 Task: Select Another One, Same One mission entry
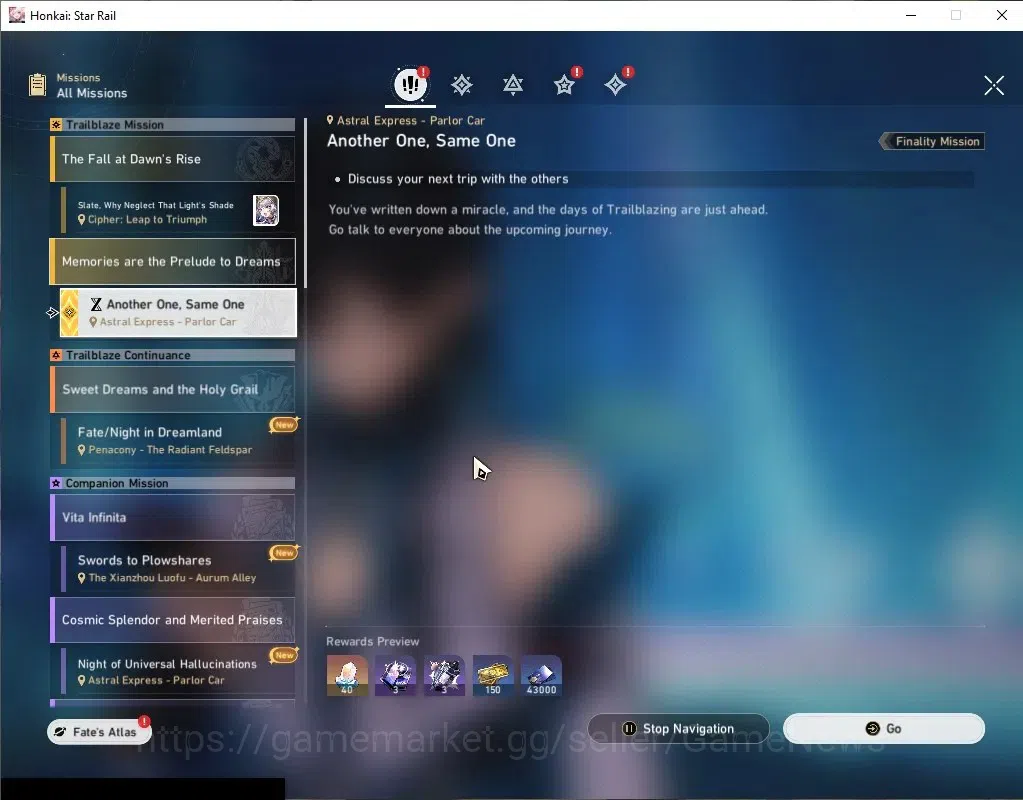point(178,313)
